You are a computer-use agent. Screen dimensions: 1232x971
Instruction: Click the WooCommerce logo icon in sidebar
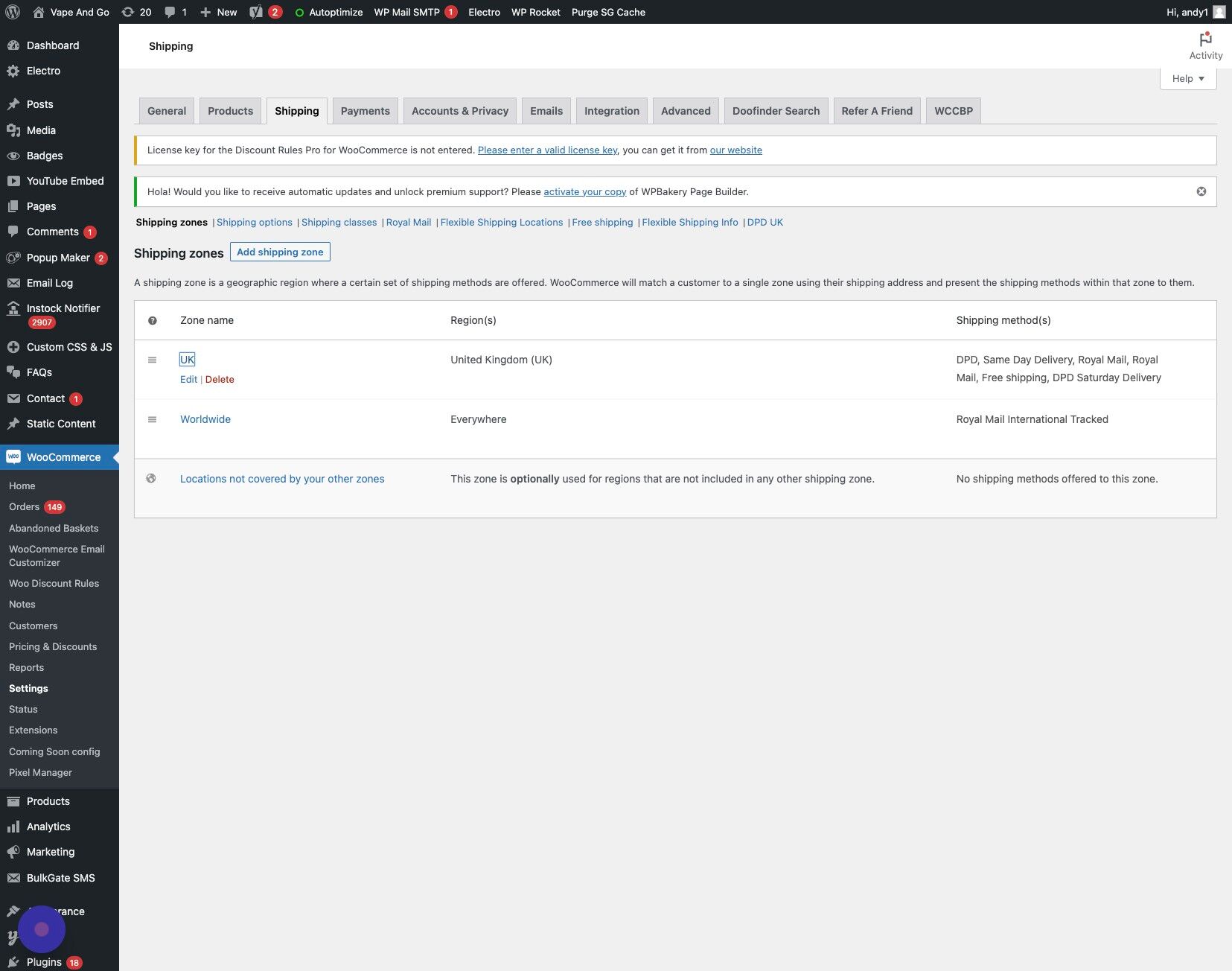click(13, 457)
